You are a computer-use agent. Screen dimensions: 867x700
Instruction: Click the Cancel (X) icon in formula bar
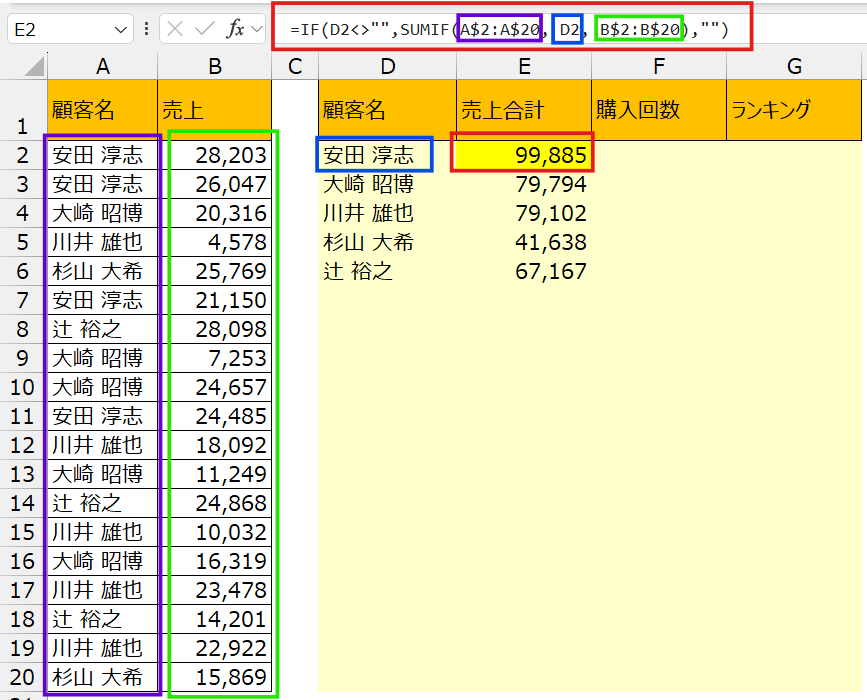[176, 30]
